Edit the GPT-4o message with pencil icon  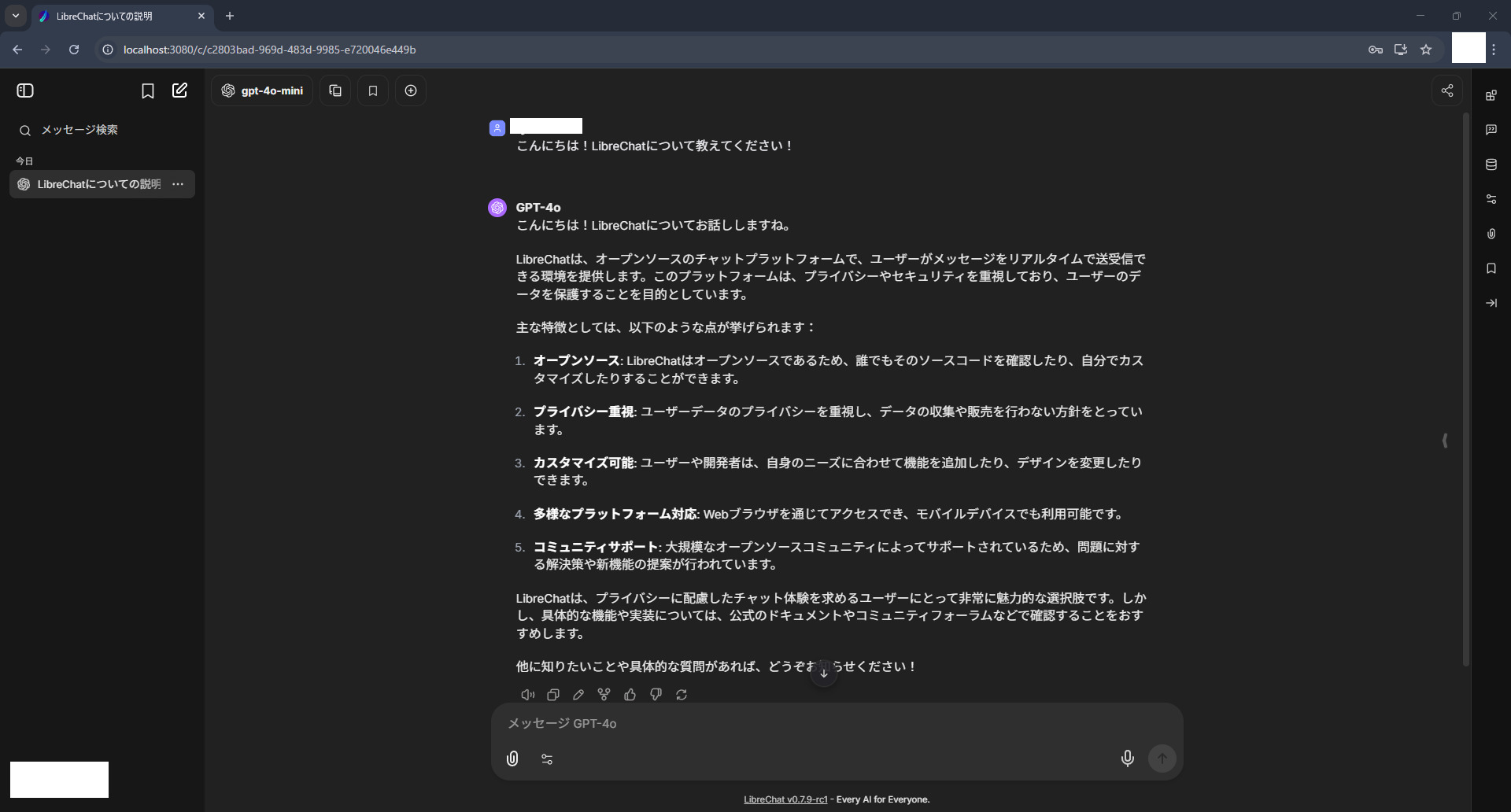(578, 695)
